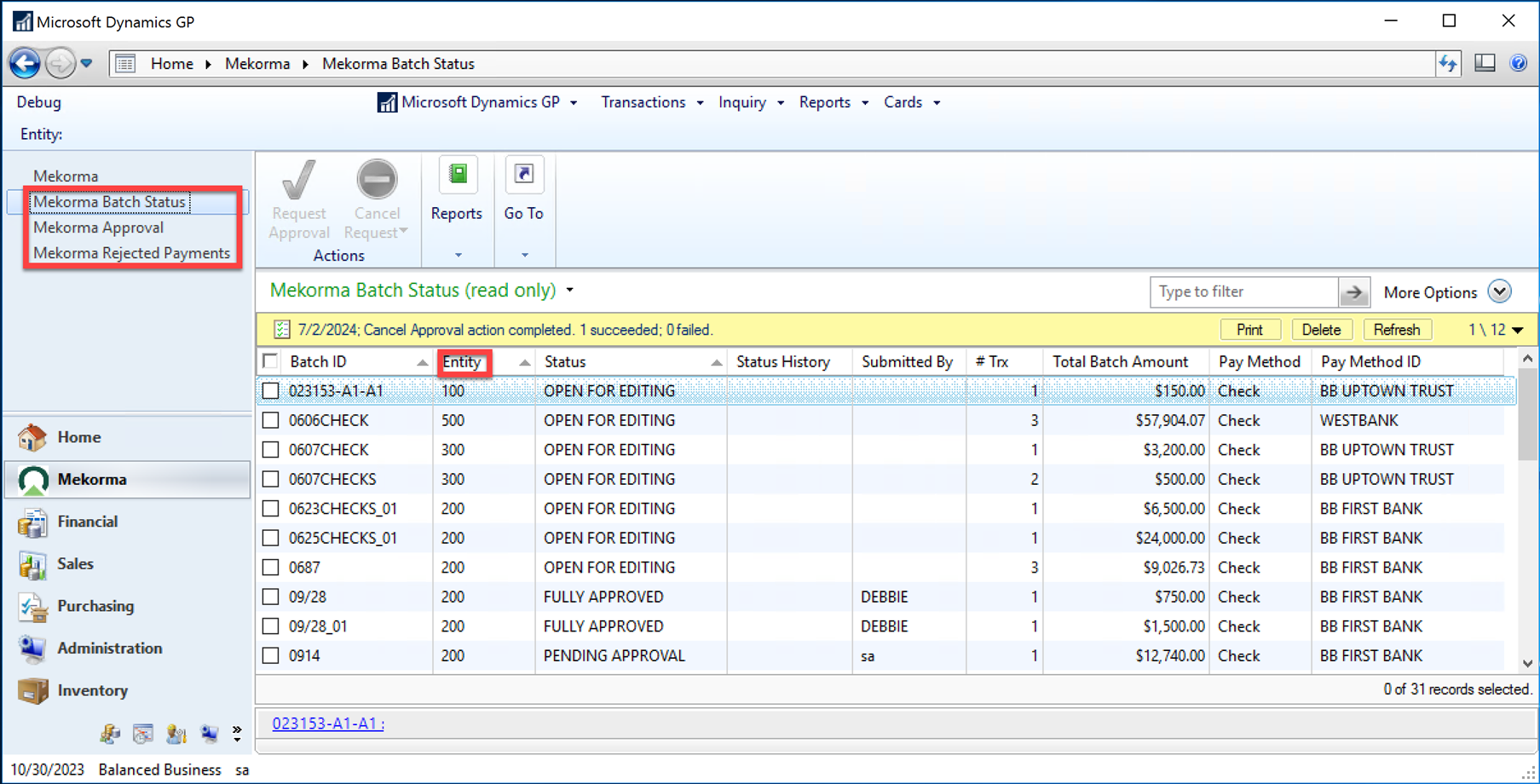
Task: Open the navigation history dropdown arrow
Action: pyautogui.click(x=86, y=64)
